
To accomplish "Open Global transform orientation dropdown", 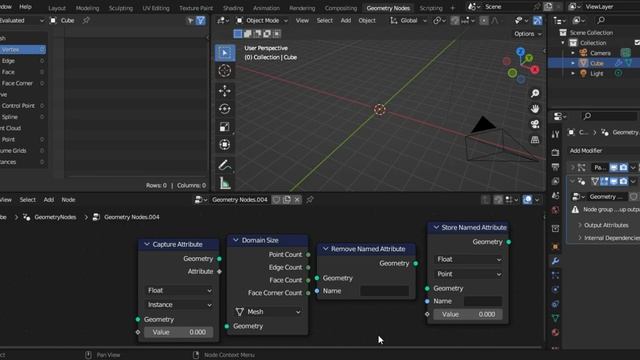I will 408,20.
